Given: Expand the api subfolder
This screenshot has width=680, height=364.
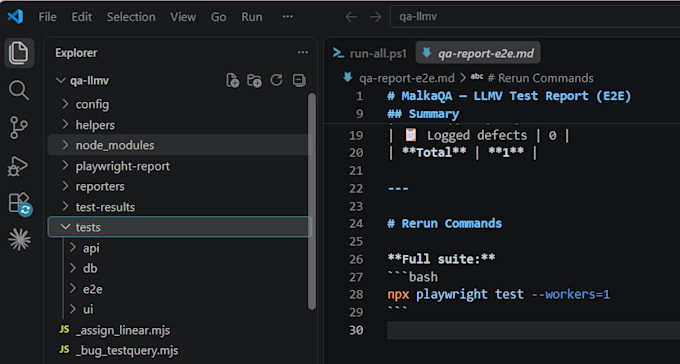Looking at the screenshot, I should click(180, 248).
